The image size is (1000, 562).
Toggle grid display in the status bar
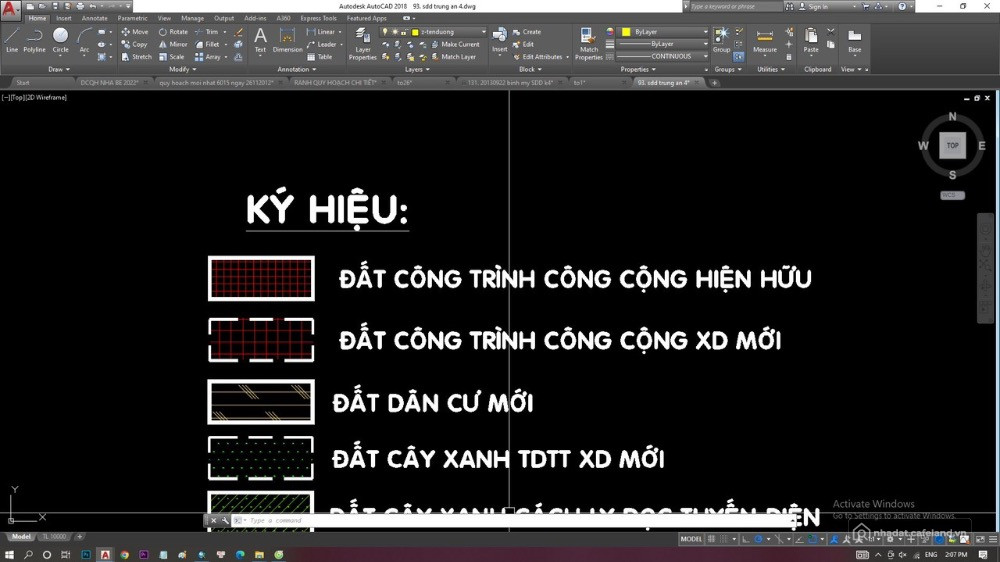click(x=711, y=539)
